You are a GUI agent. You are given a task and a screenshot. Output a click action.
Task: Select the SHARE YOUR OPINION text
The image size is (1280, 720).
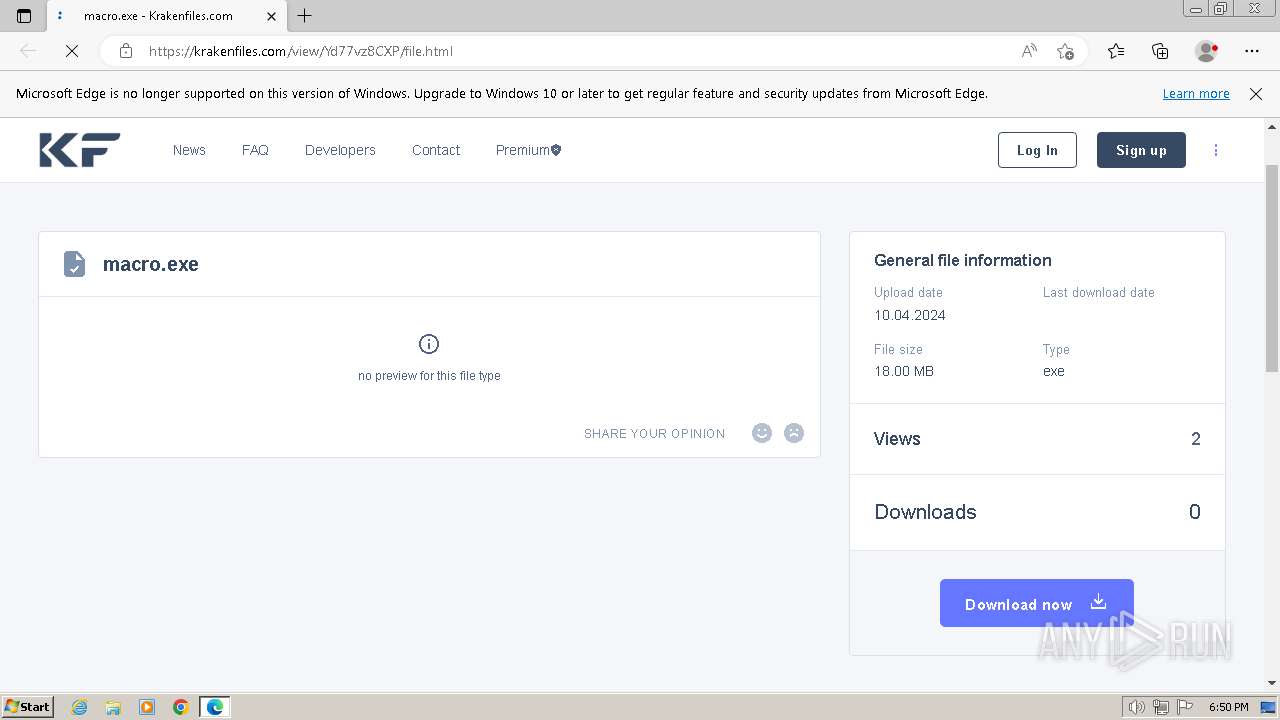[654, 433]
